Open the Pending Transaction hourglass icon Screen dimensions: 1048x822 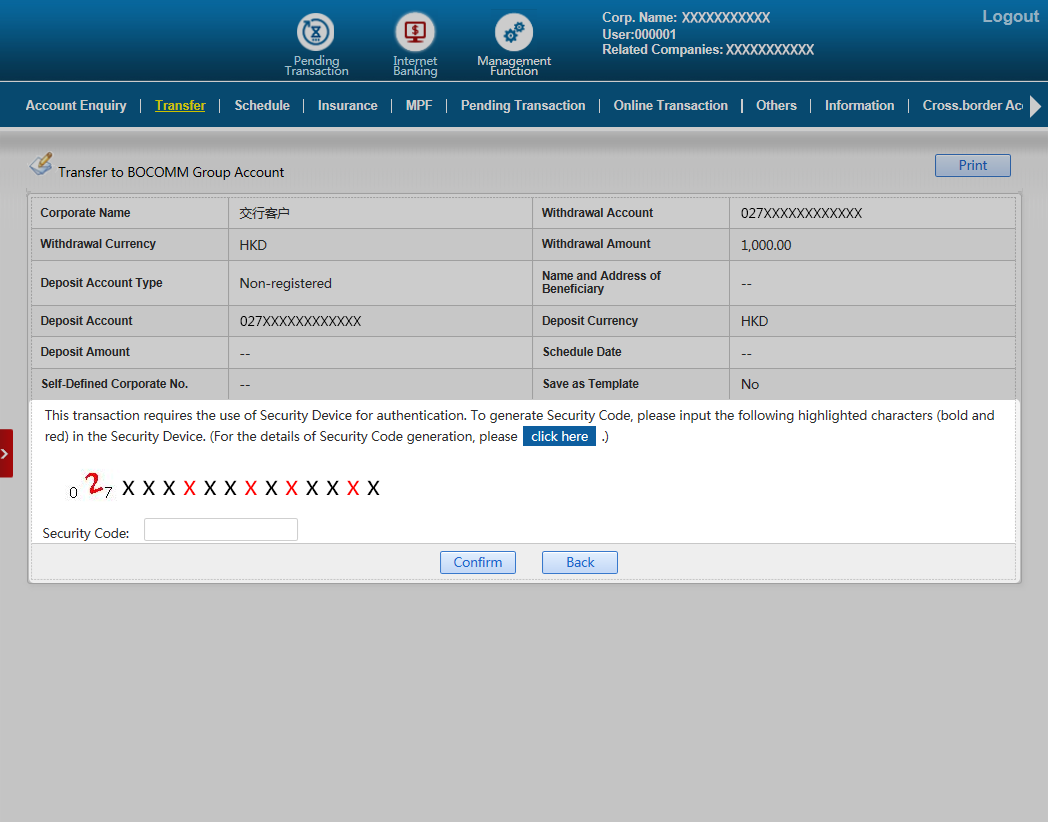[x=315, y=31]
